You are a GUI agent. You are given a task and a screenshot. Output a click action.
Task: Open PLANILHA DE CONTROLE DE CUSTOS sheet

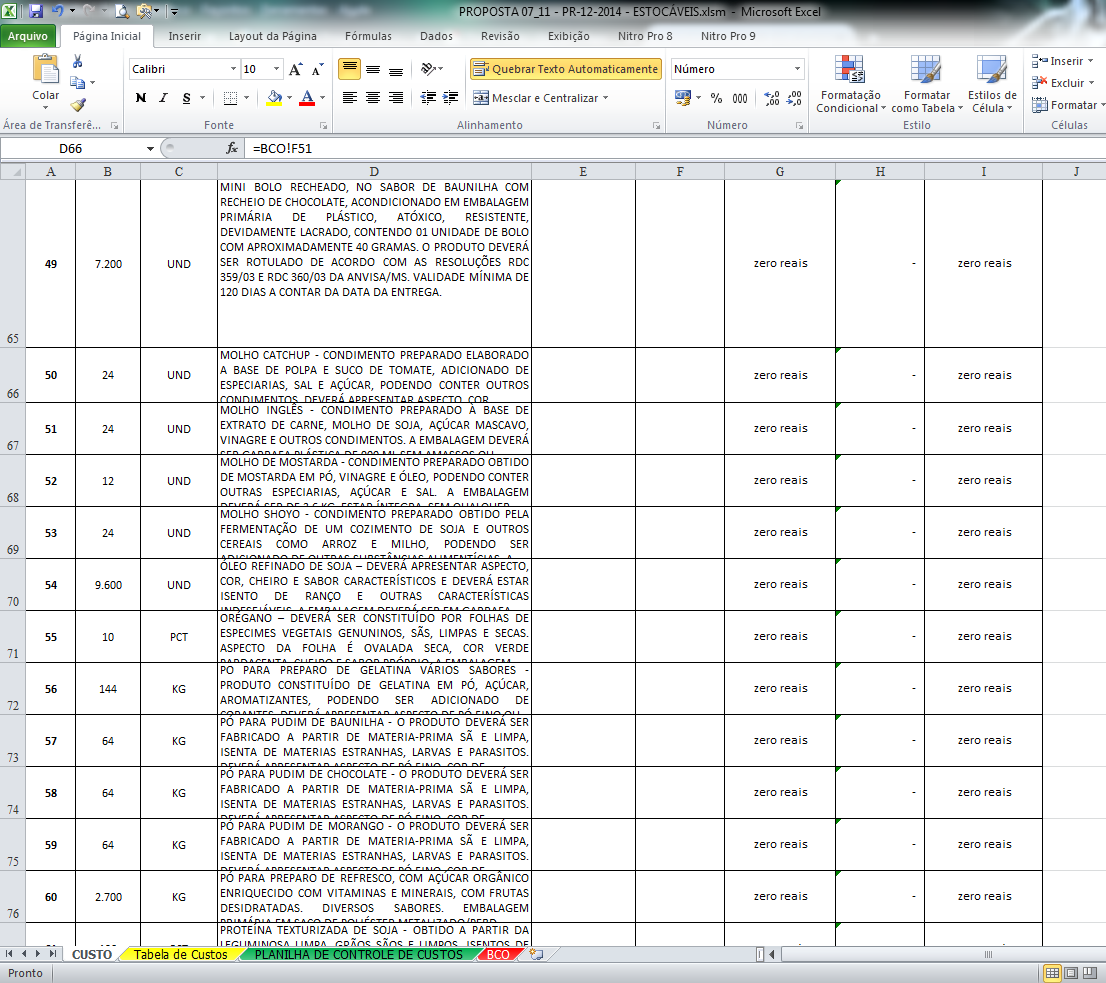(x=358, y=954)
